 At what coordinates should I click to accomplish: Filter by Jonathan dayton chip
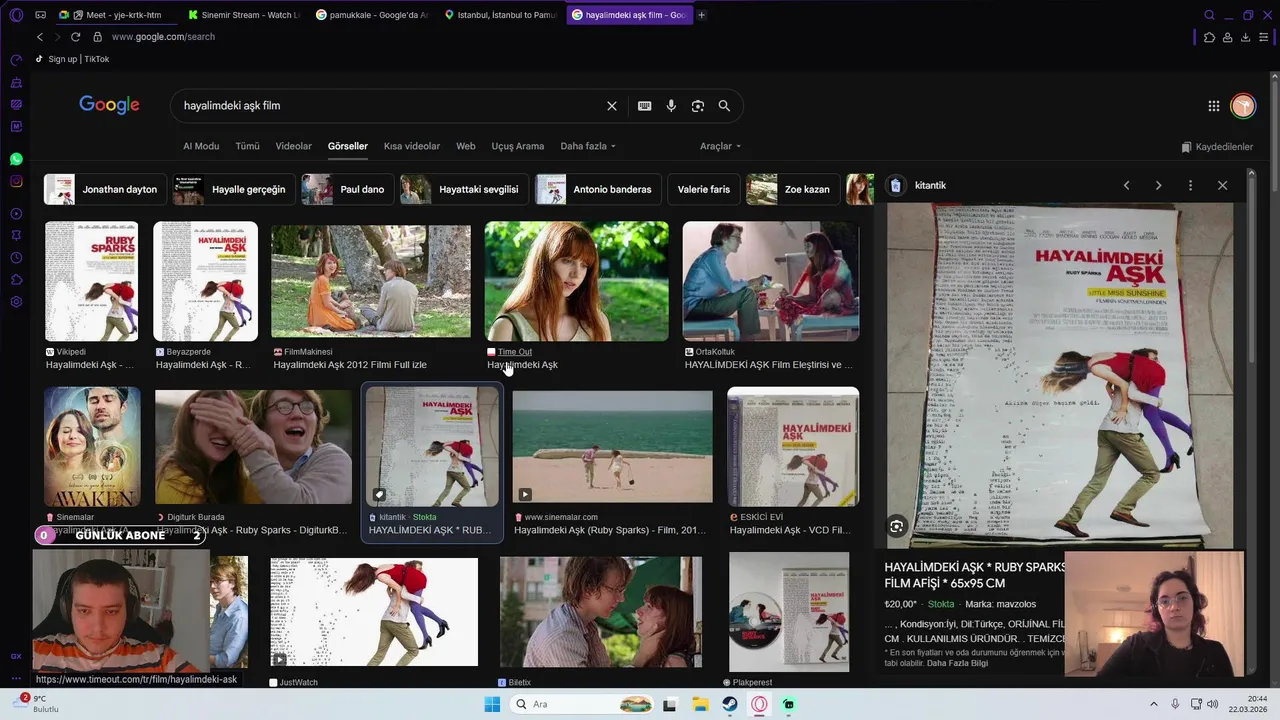click(x=106, y=189)
